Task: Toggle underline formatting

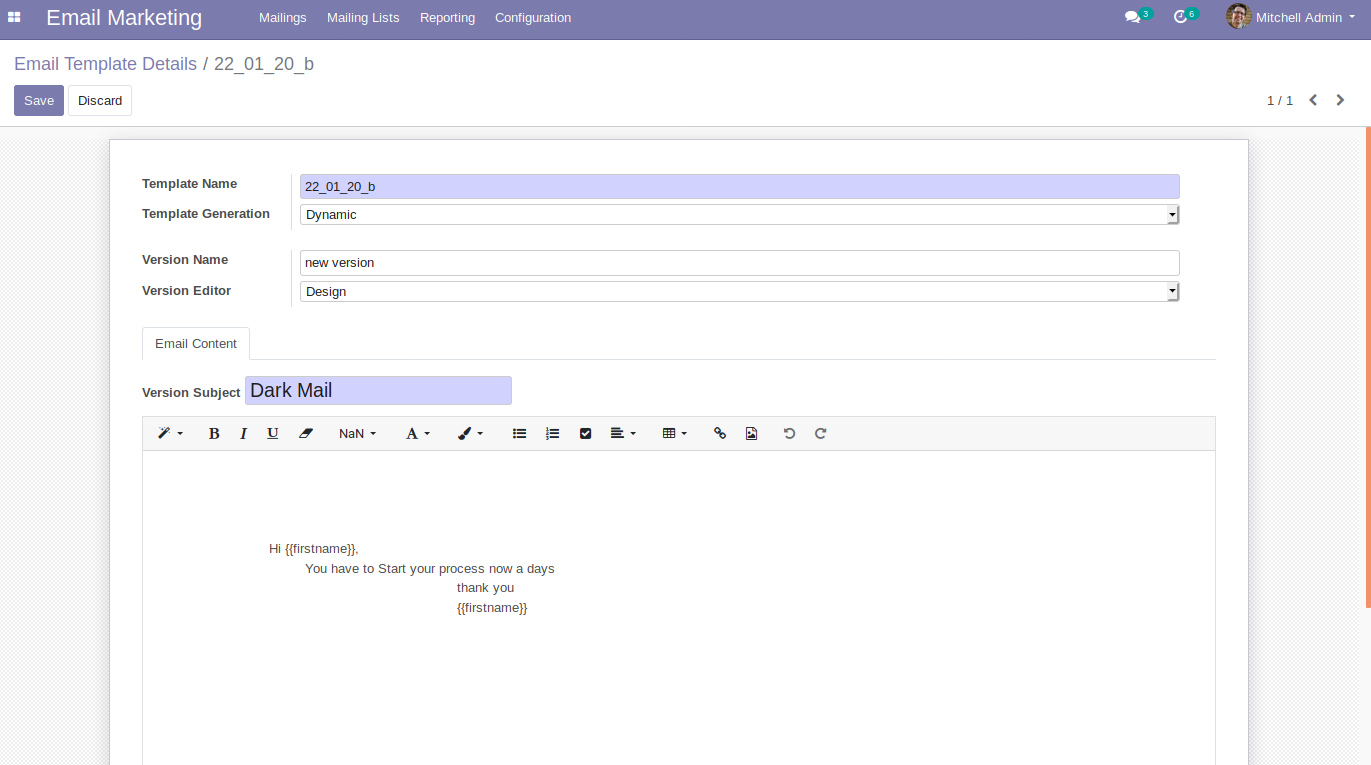Action: point(272,433)
